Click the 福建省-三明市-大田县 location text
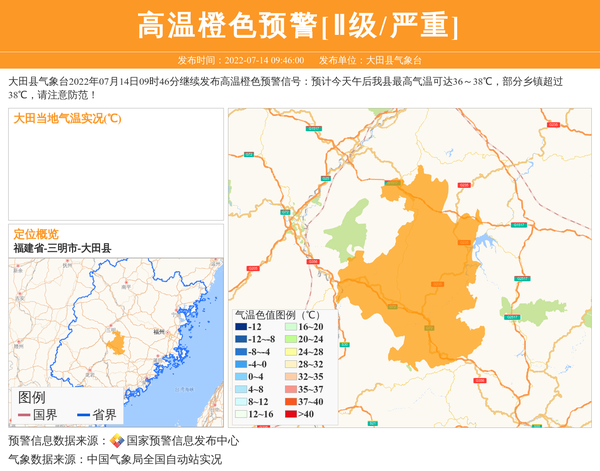 62,248
